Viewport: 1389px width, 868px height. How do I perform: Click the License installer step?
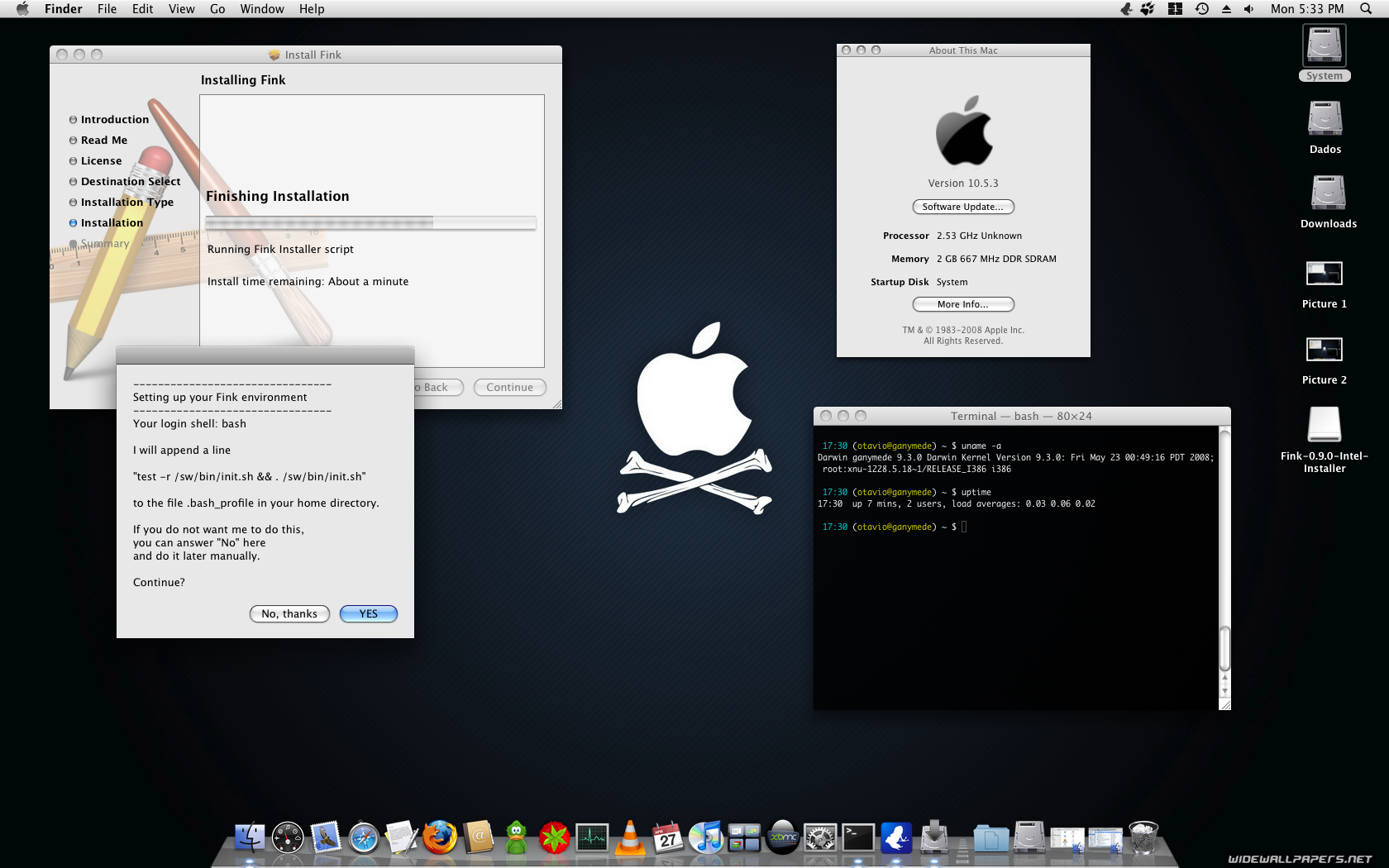[101, 161]
